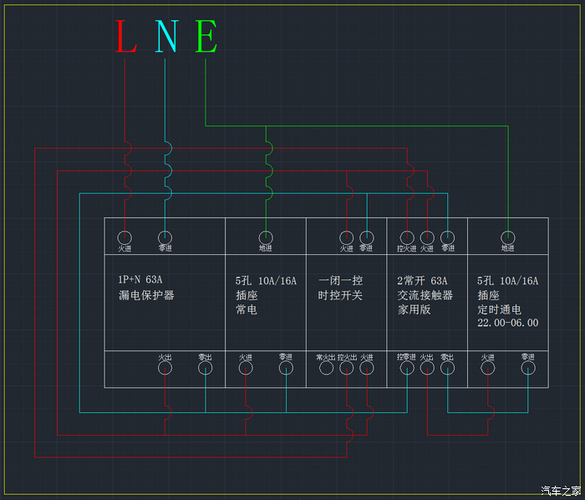Select 交流接触器 top 零进 terminal circle

(x=447, y=238)
